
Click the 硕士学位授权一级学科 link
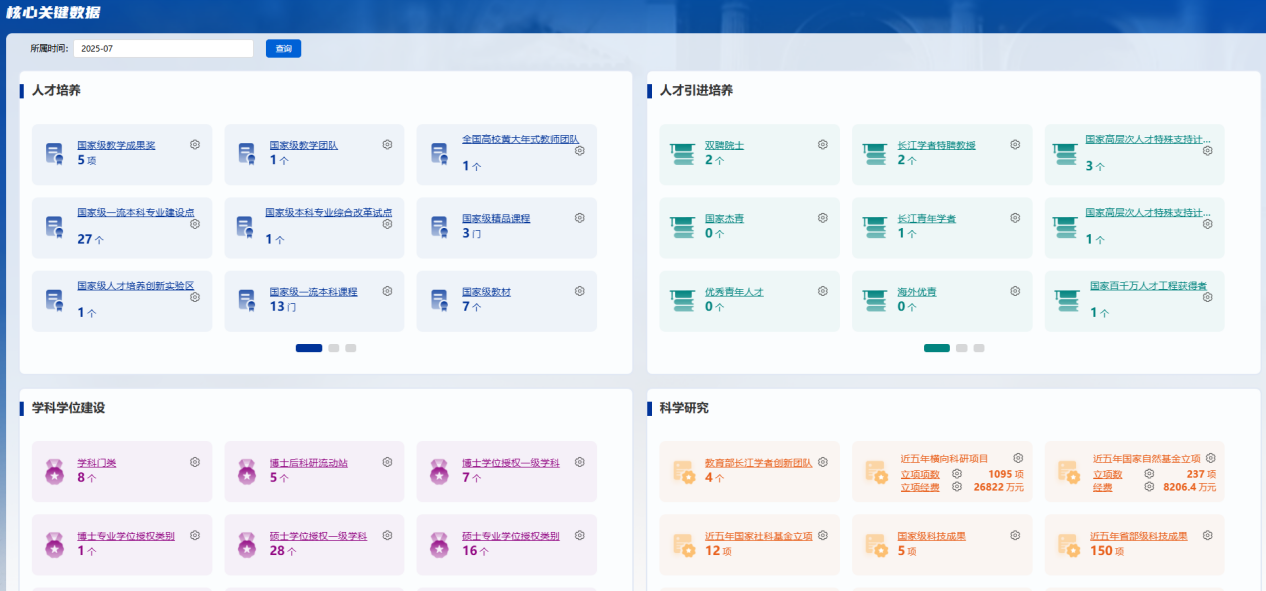[x=318, y=536]
